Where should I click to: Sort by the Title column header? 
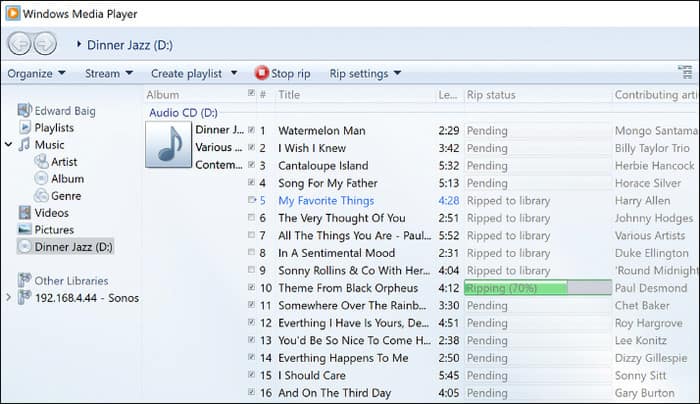tap(289, 95)
